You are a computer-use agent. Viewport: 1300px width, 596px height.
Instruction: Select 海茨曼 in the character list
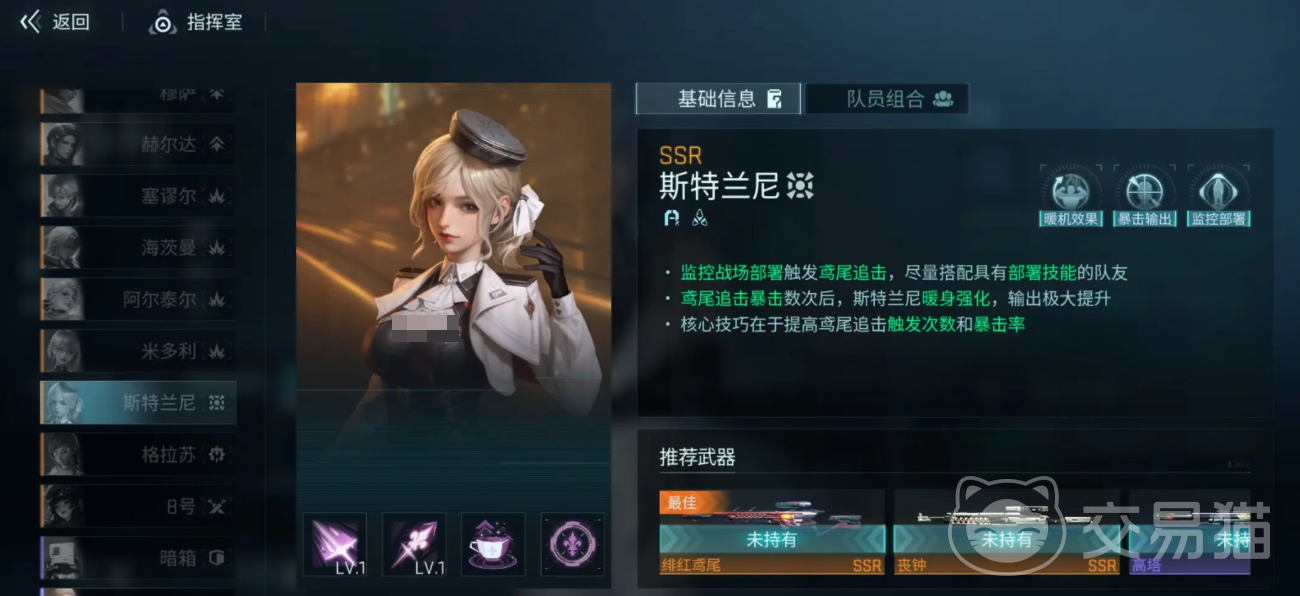click(x=138, y=247)
